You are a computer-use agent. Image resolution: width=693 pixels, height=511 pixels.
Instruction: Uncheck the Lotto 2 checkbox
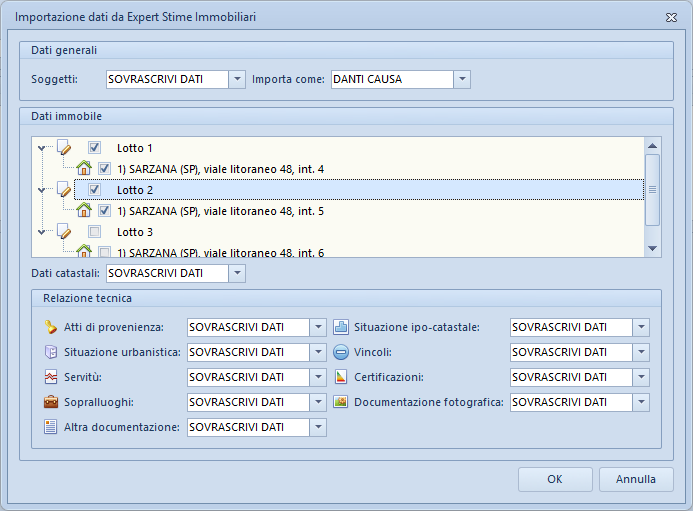pos(94,190)
